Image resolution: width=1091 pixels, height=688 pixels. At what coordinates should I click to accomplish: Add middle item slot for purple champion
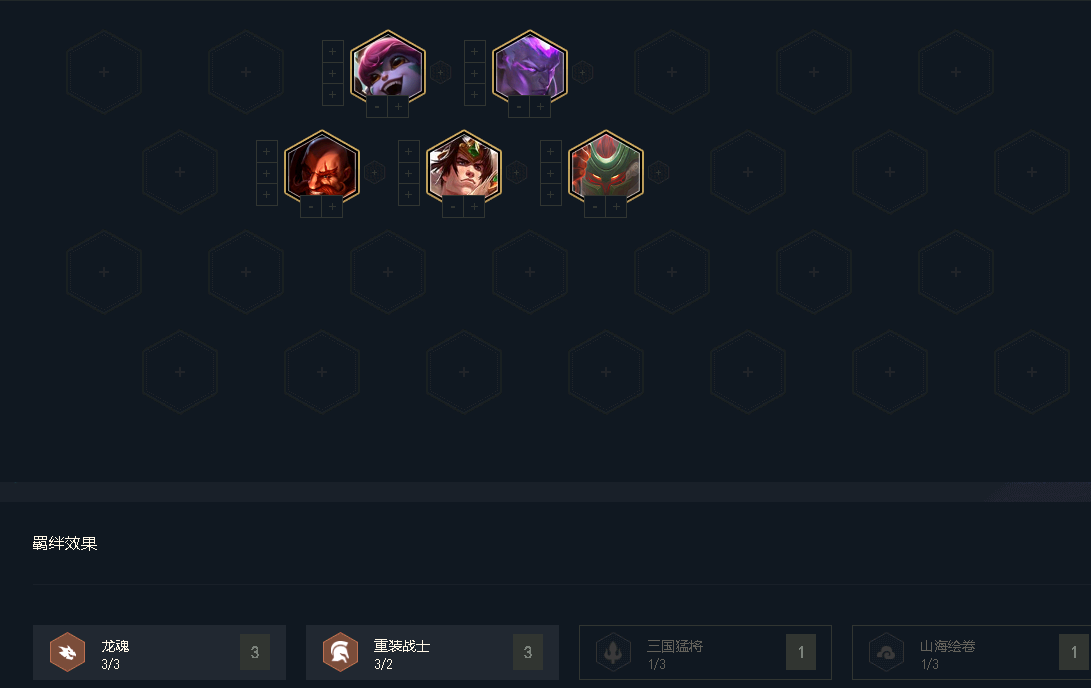[475, 73]
